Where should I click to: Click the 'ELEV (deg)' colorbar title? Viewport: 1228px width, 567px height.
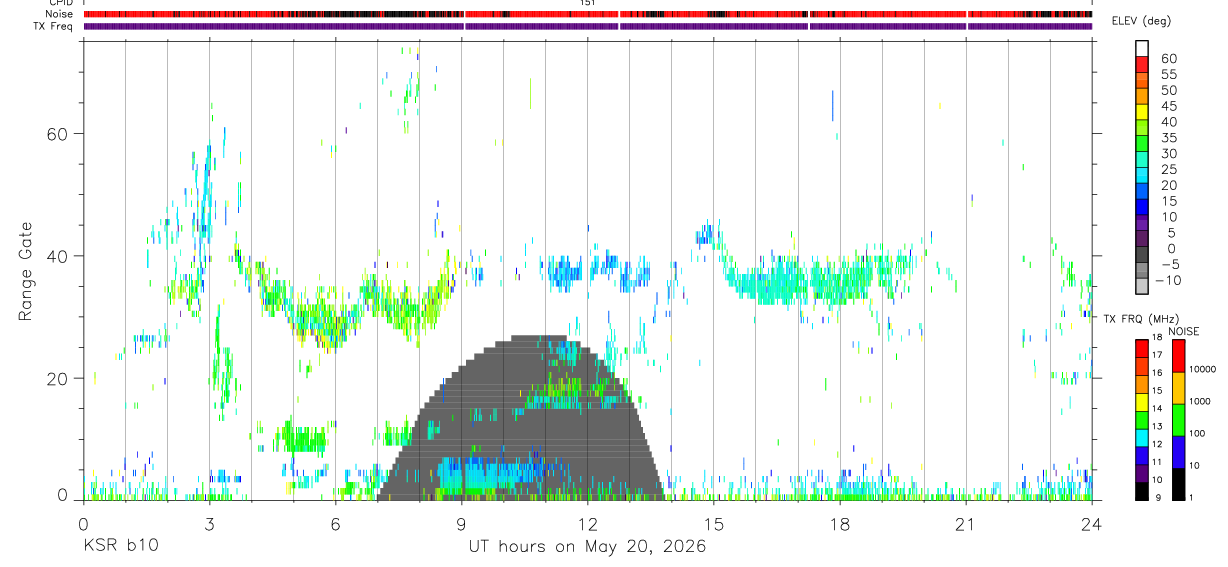1144,21
